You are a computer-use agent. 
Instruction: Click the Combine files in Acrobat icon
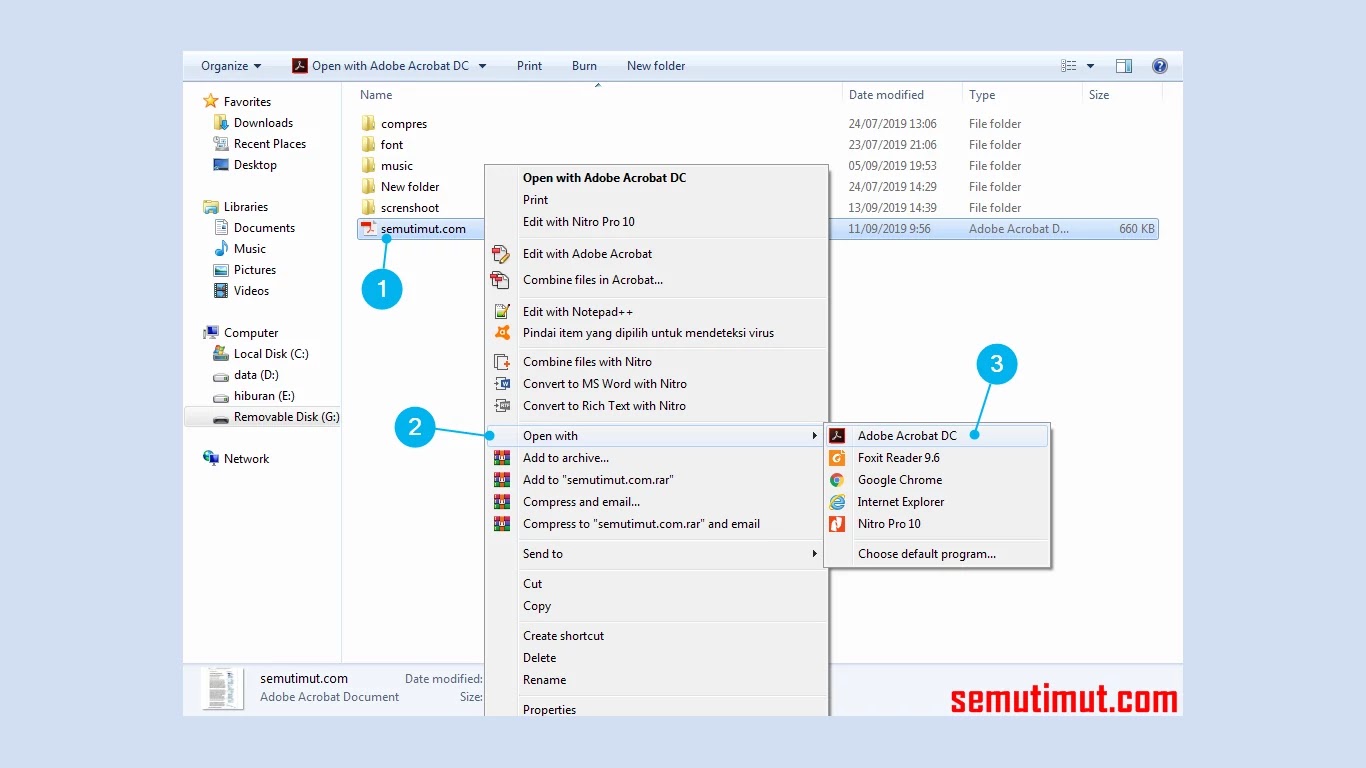point(501,280)
